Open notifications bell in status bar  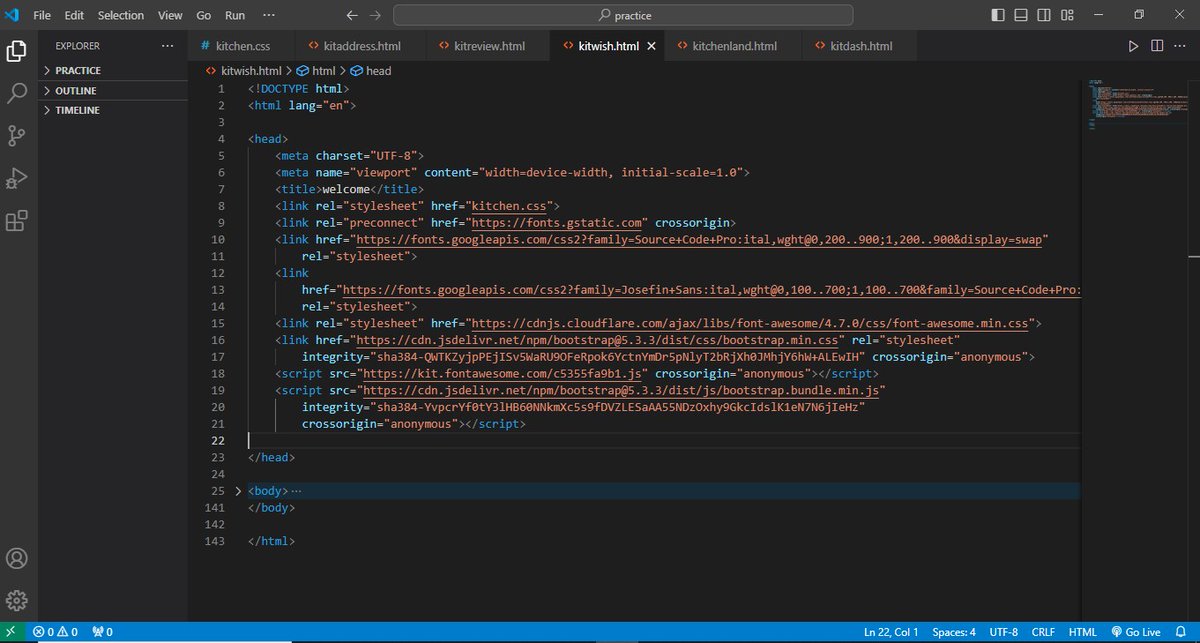pos(1180,632)
